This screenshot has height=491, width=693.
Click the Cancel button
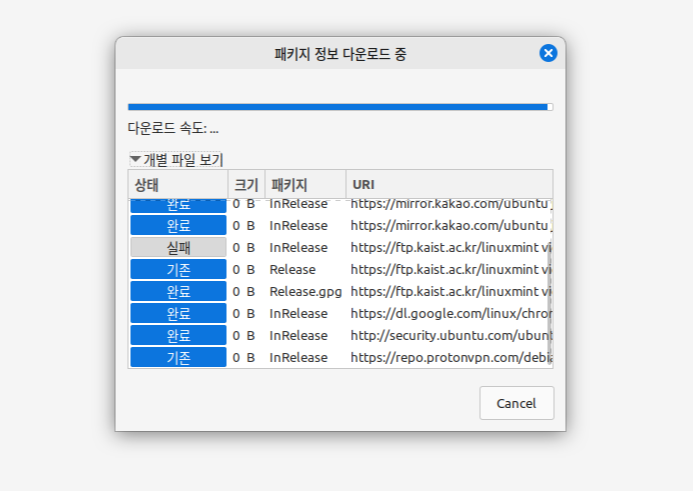[x=516, y=403]
